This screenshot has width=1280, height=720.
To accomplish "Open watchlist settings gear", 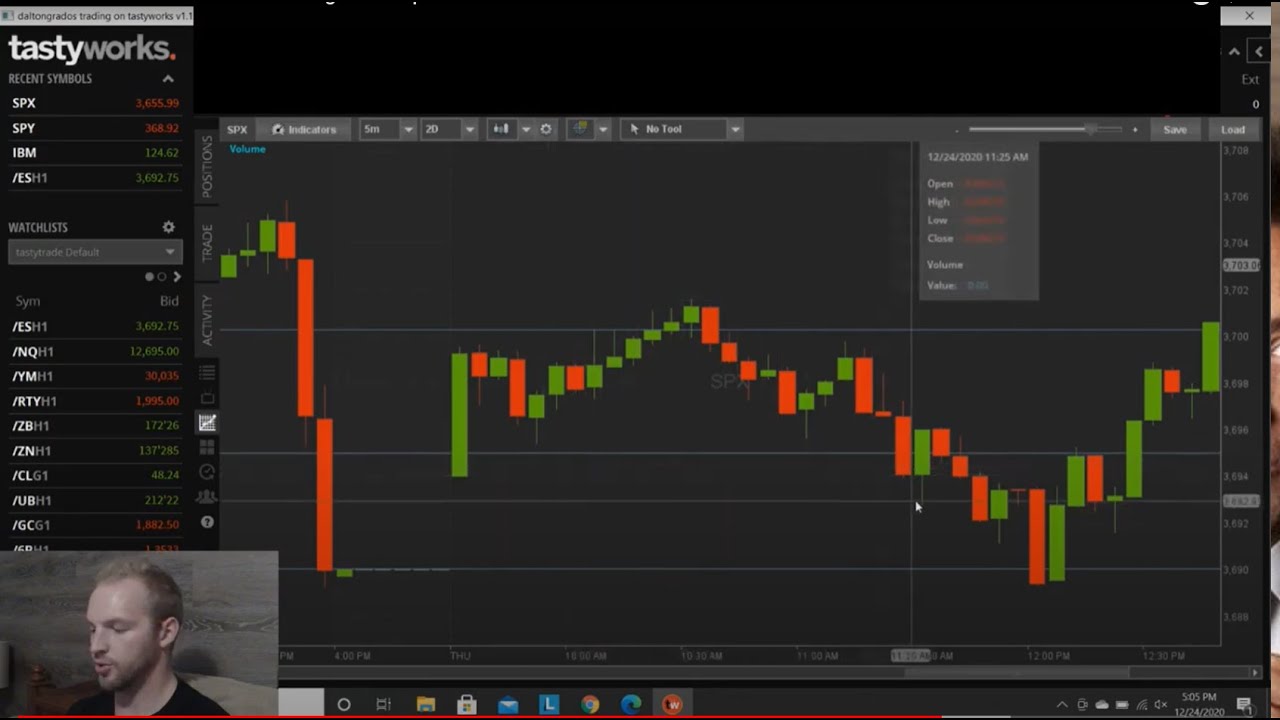I will point(168,227).
